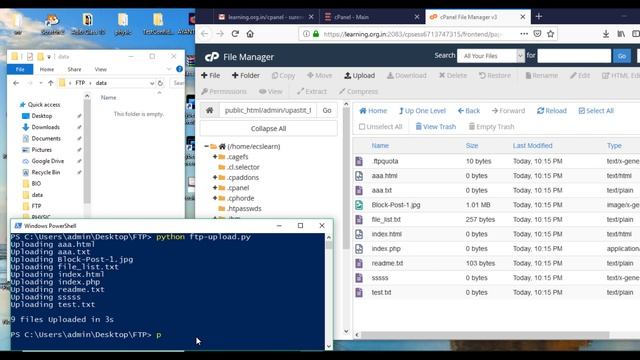
Task: Click the Compress toolbar button
Action: point(358,91)
